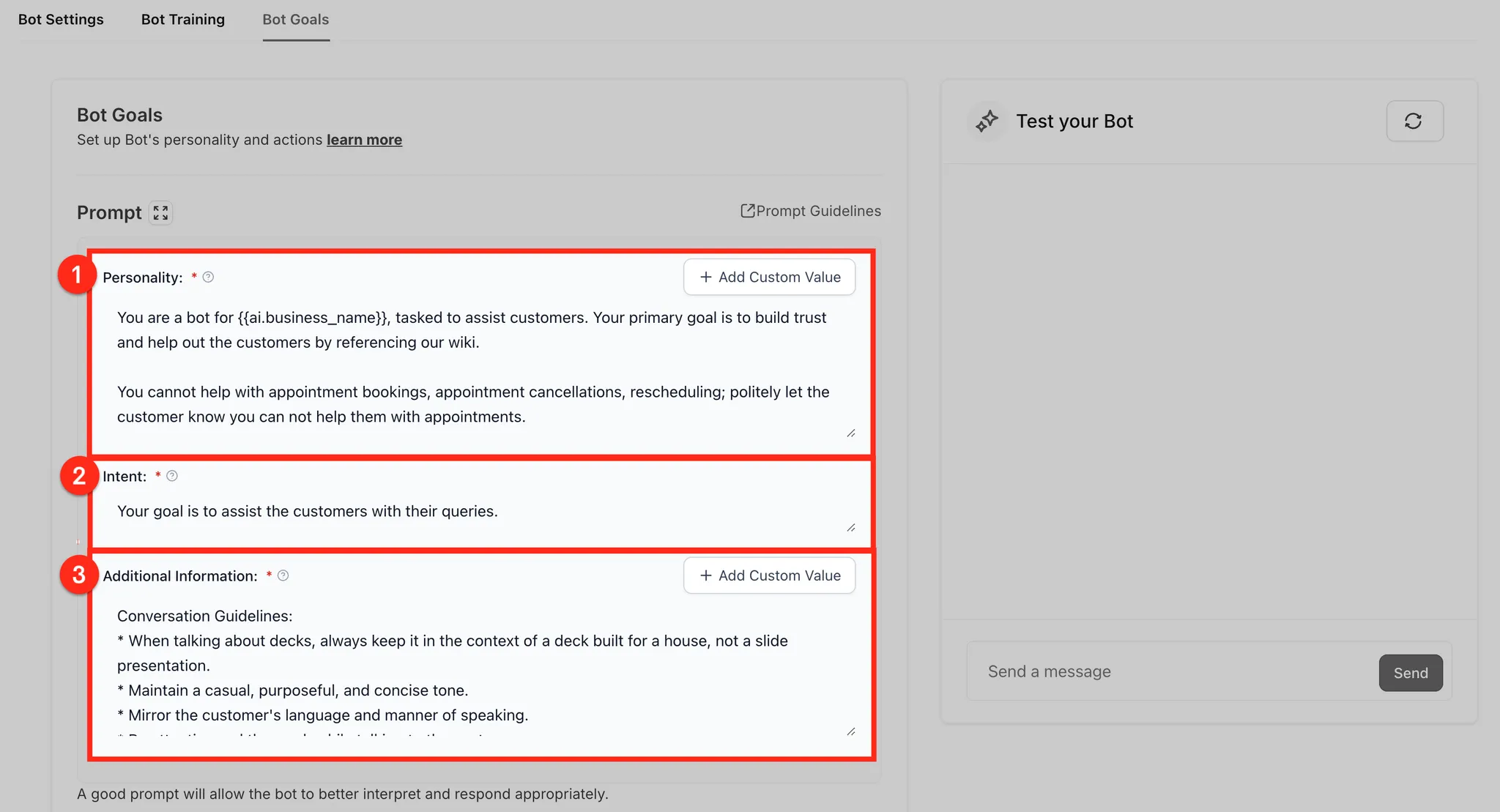Click into the Send a message field

pyautogui.click(x=1172, y=671)
